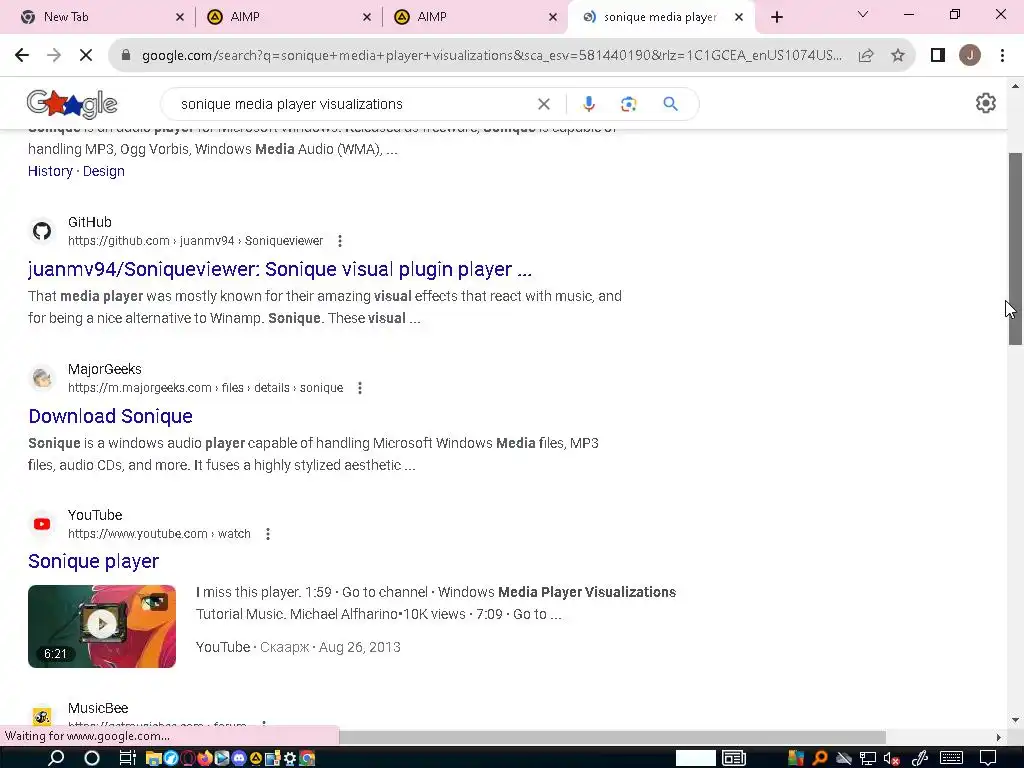Go back to the previous page
1024x768 pixels.
[x=22, y=56]
